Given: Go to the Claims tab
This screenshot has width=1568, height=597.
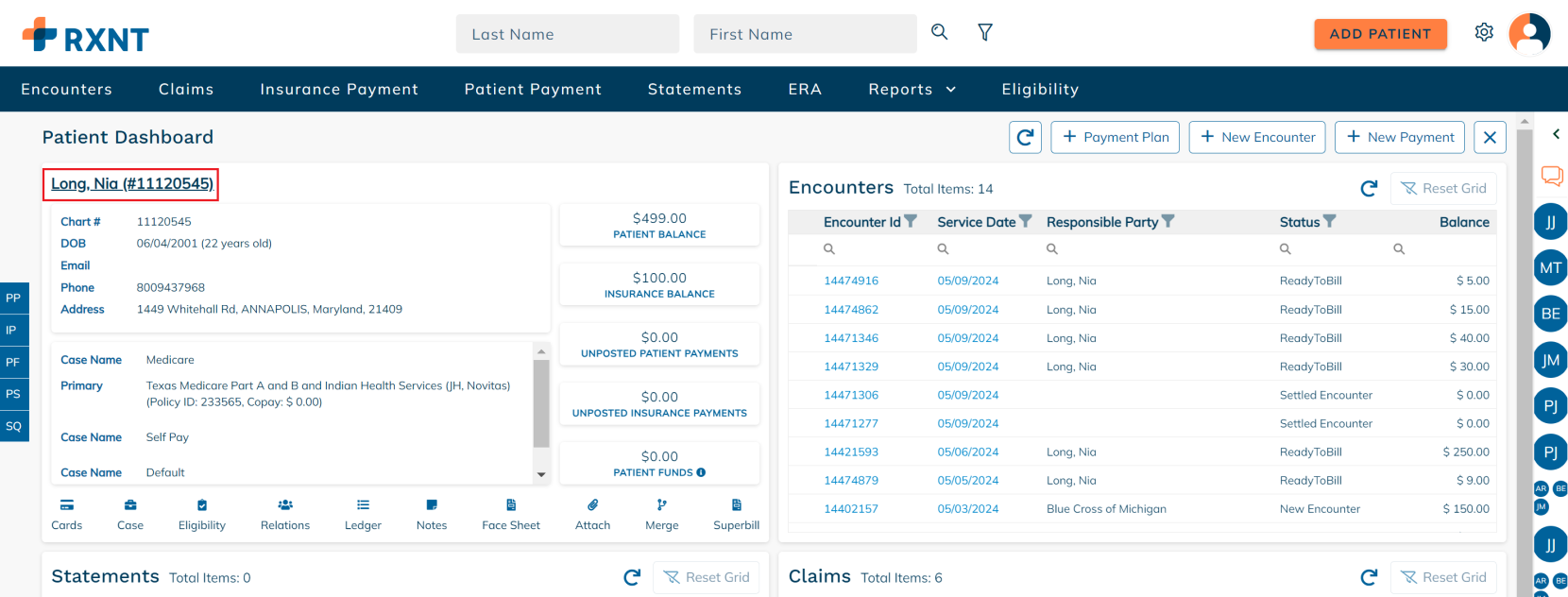Looking at the screenshot, I should tap(186, 89).
